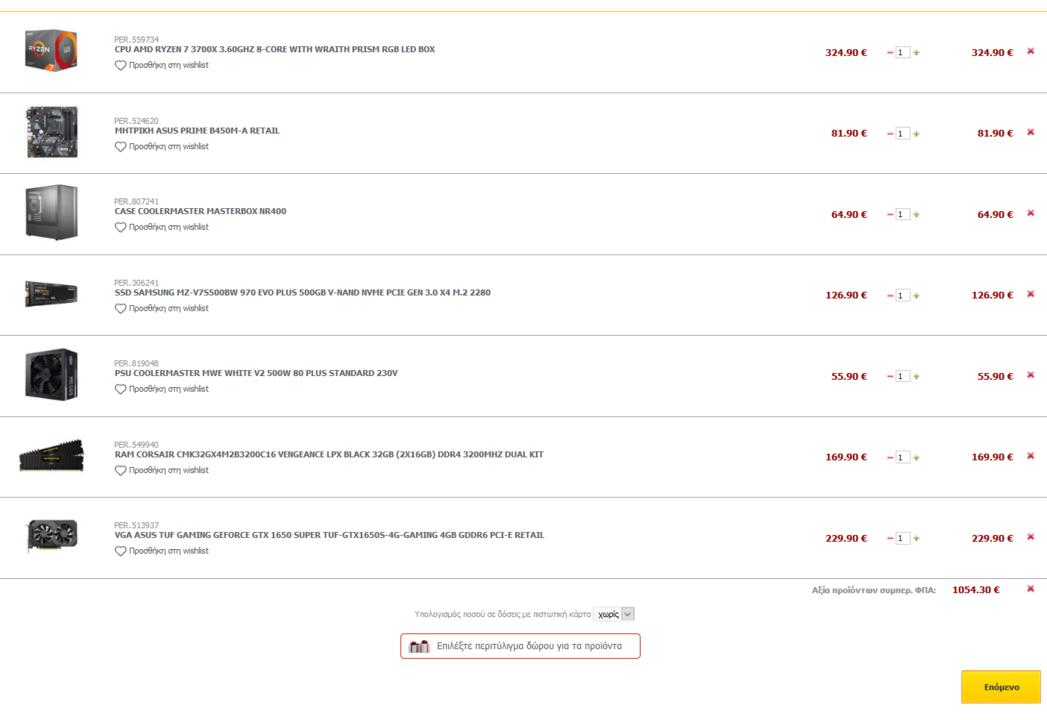Screen dimensions: 1047x720
Task: Proceed with the Επόμενο button
Action: (1001, 687)
